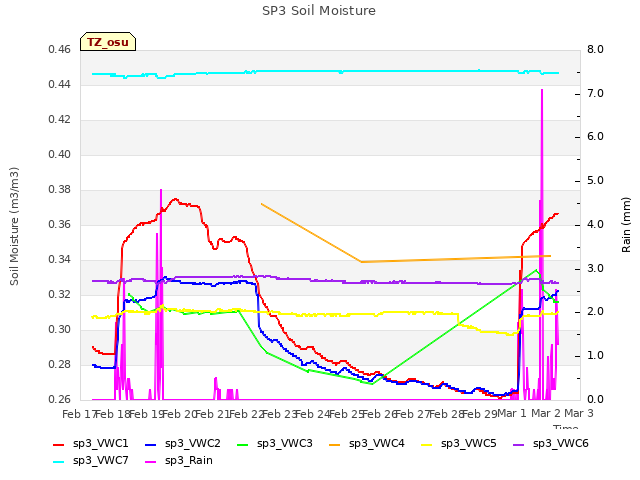Click the 7.0 rain axis tick label

tap(595, 93)
